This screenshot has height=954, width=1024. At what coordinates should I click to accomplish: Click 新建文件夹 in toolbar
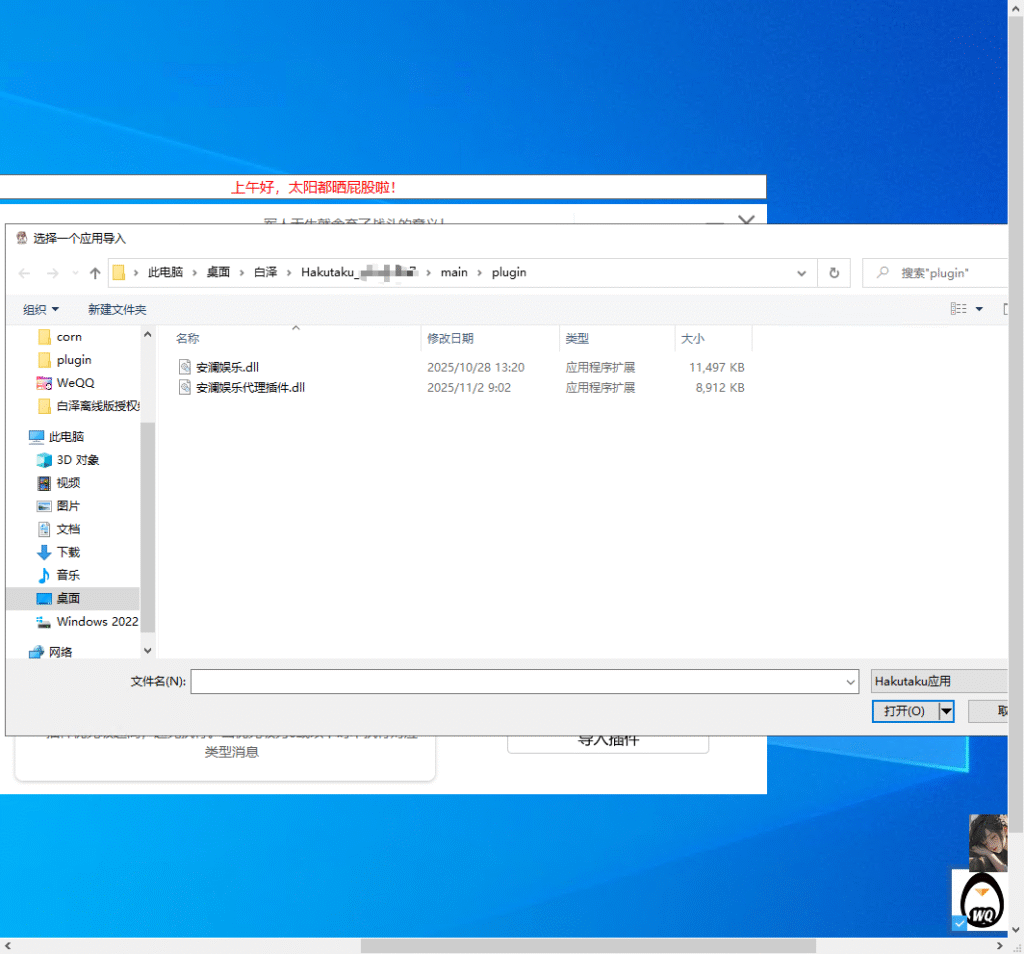pos(117,309)
